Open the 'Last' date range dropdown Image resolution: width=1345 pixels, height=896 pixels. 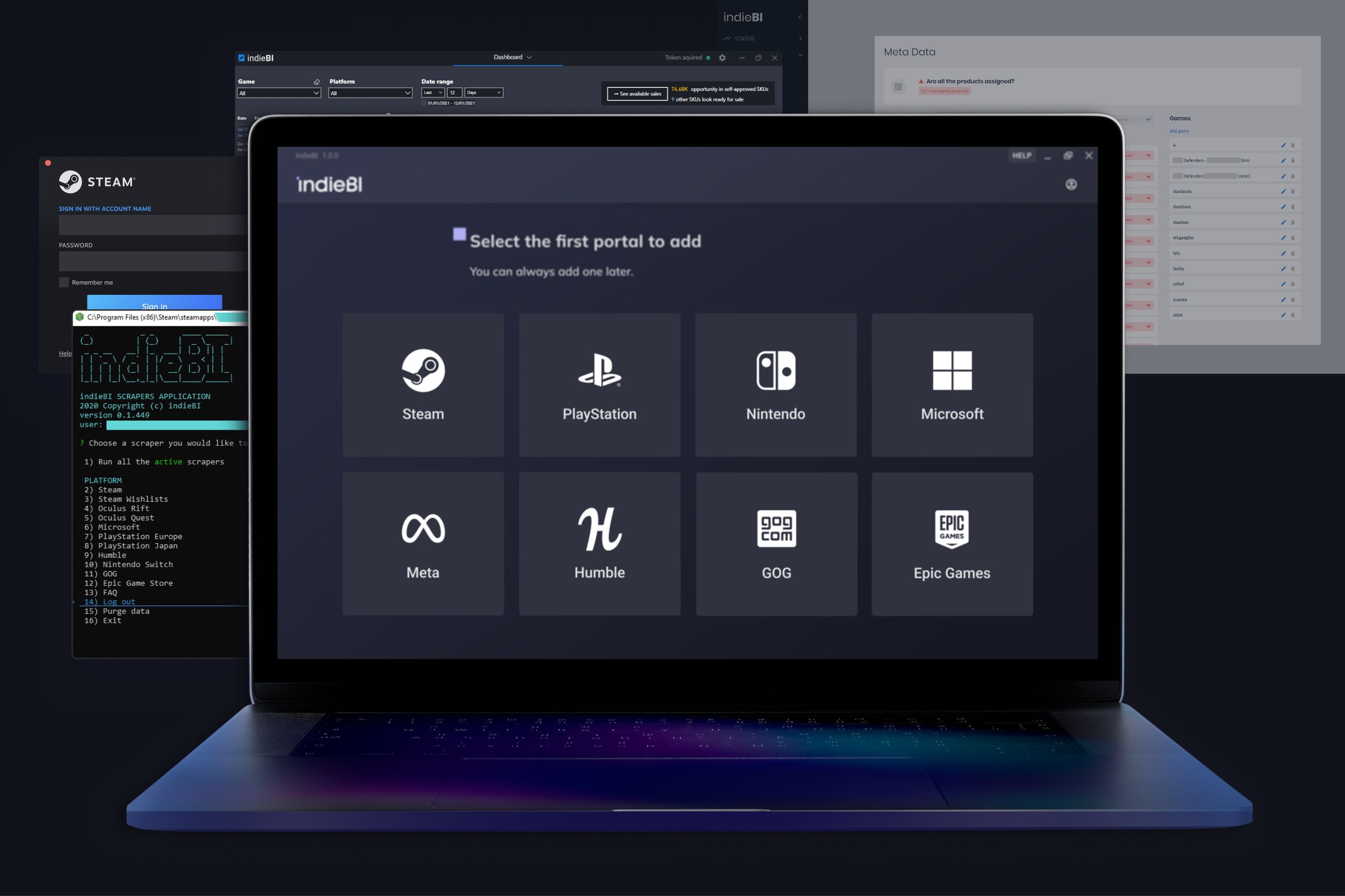(x=432, y=93)
